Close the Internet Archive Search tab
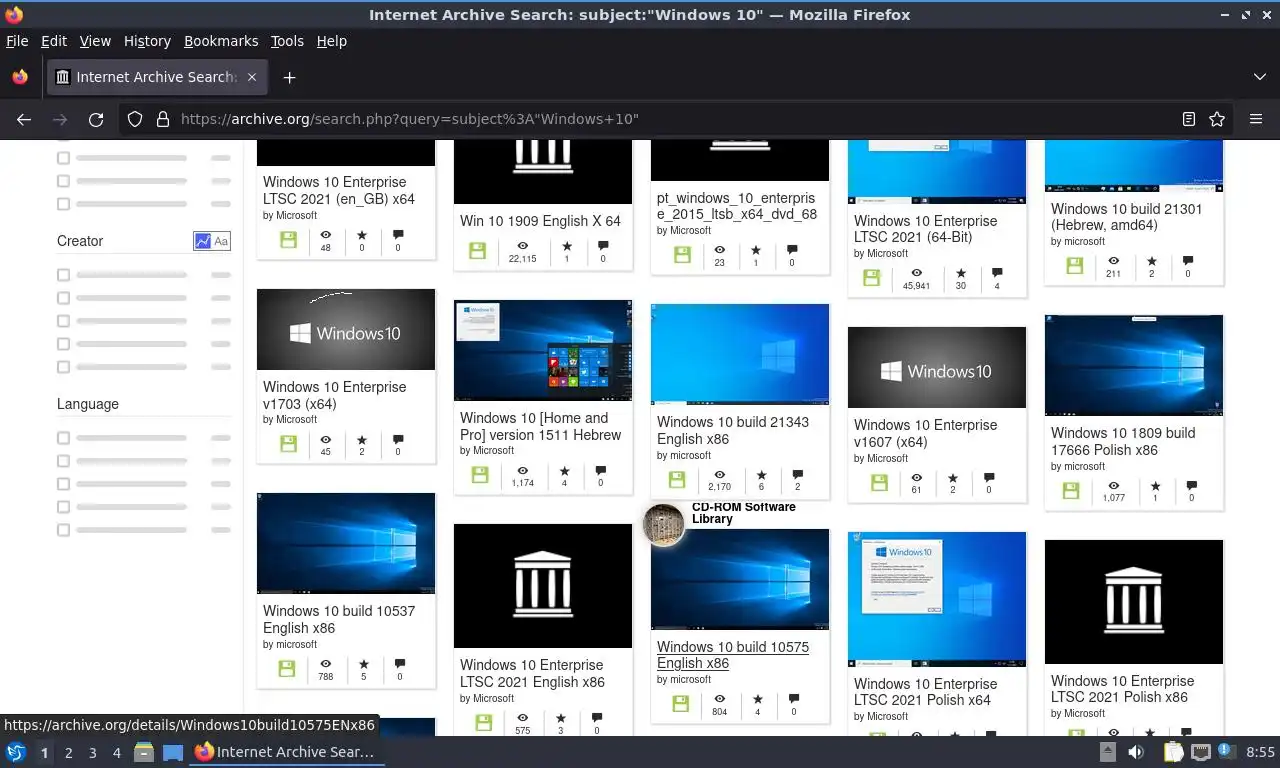 [x=252, y=77]
